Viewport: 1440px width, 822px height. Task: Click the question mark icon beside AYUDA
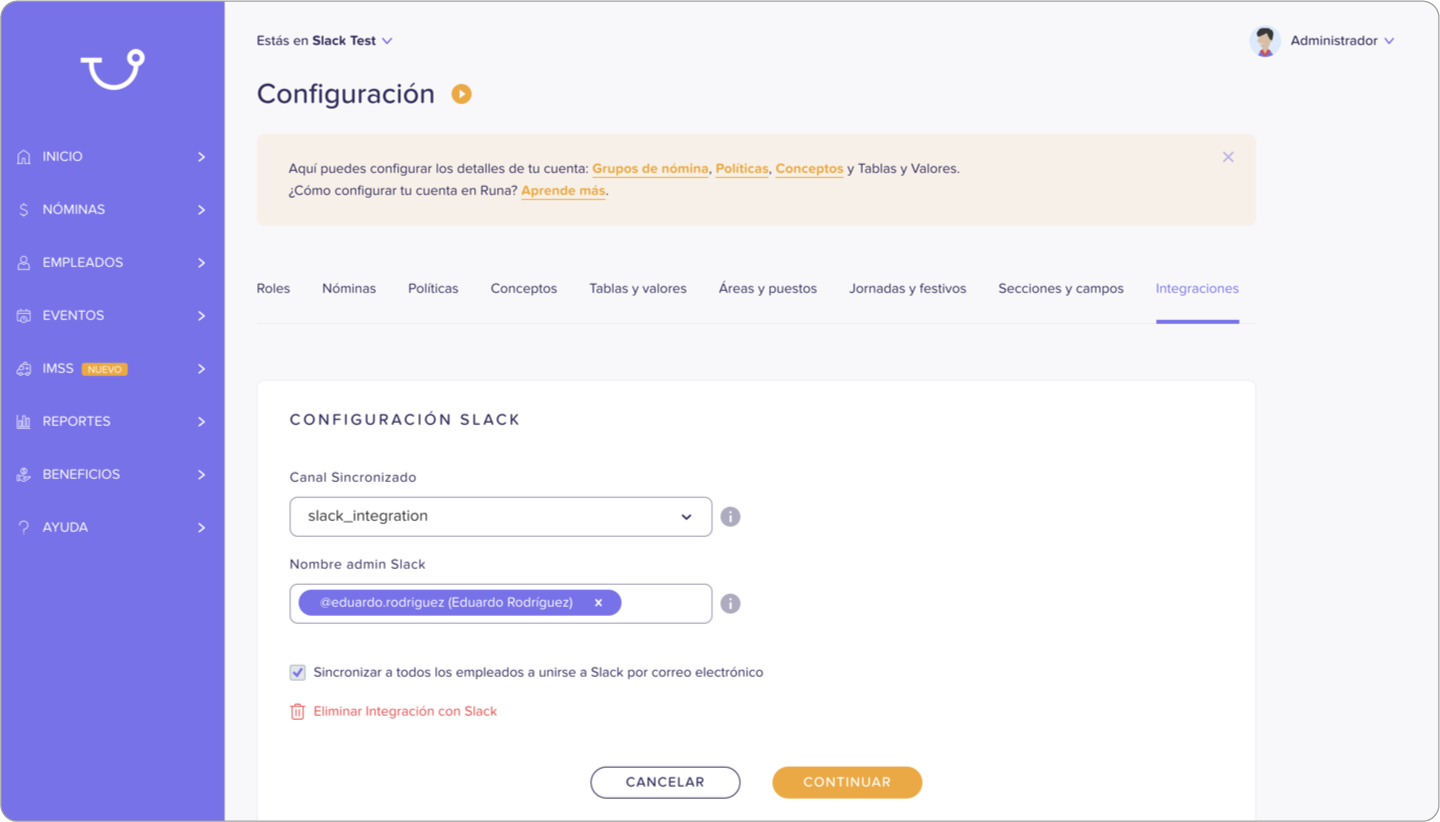coord(24,528)
